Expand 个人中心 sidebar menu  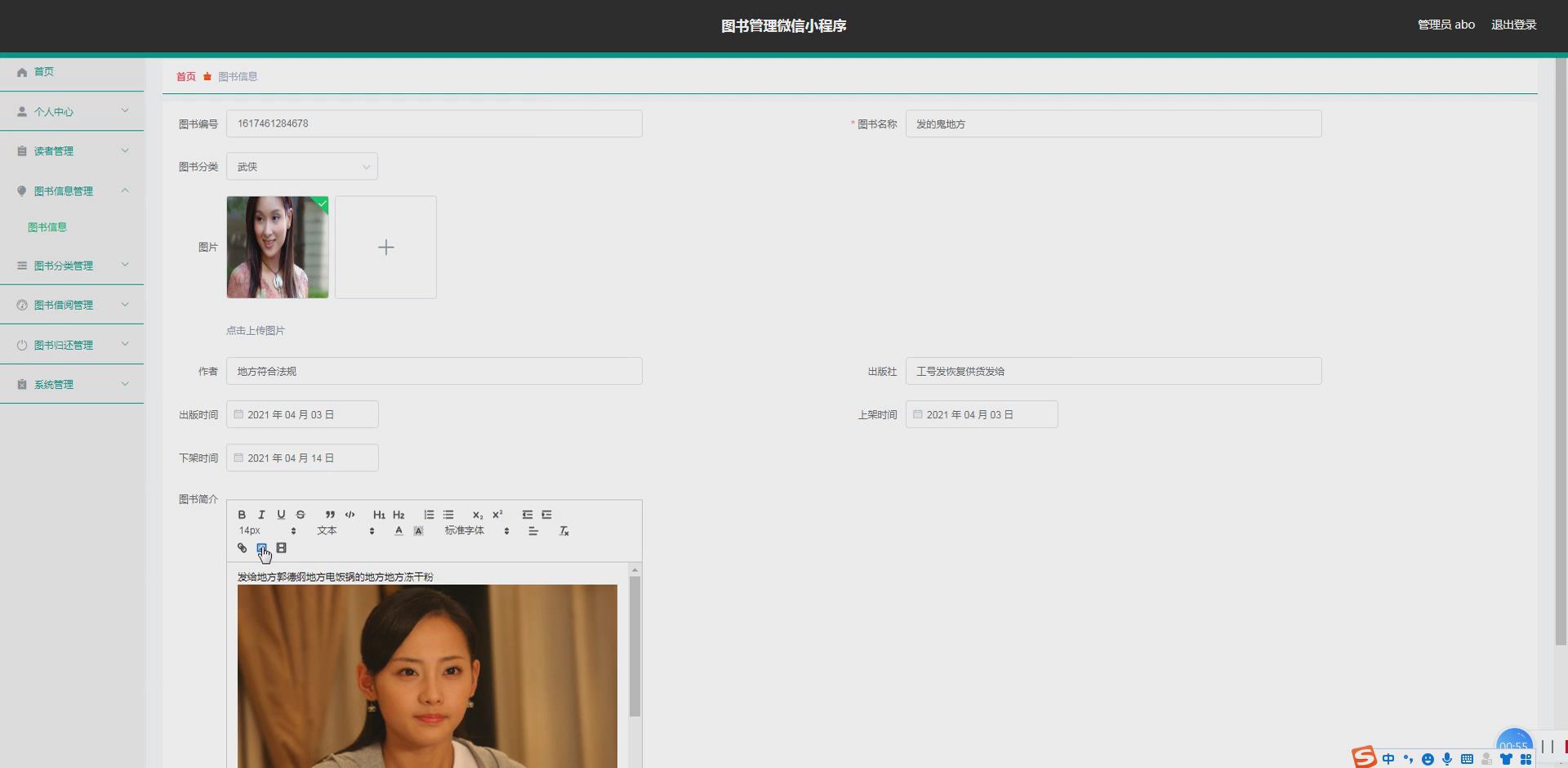(x=72, y=111)
